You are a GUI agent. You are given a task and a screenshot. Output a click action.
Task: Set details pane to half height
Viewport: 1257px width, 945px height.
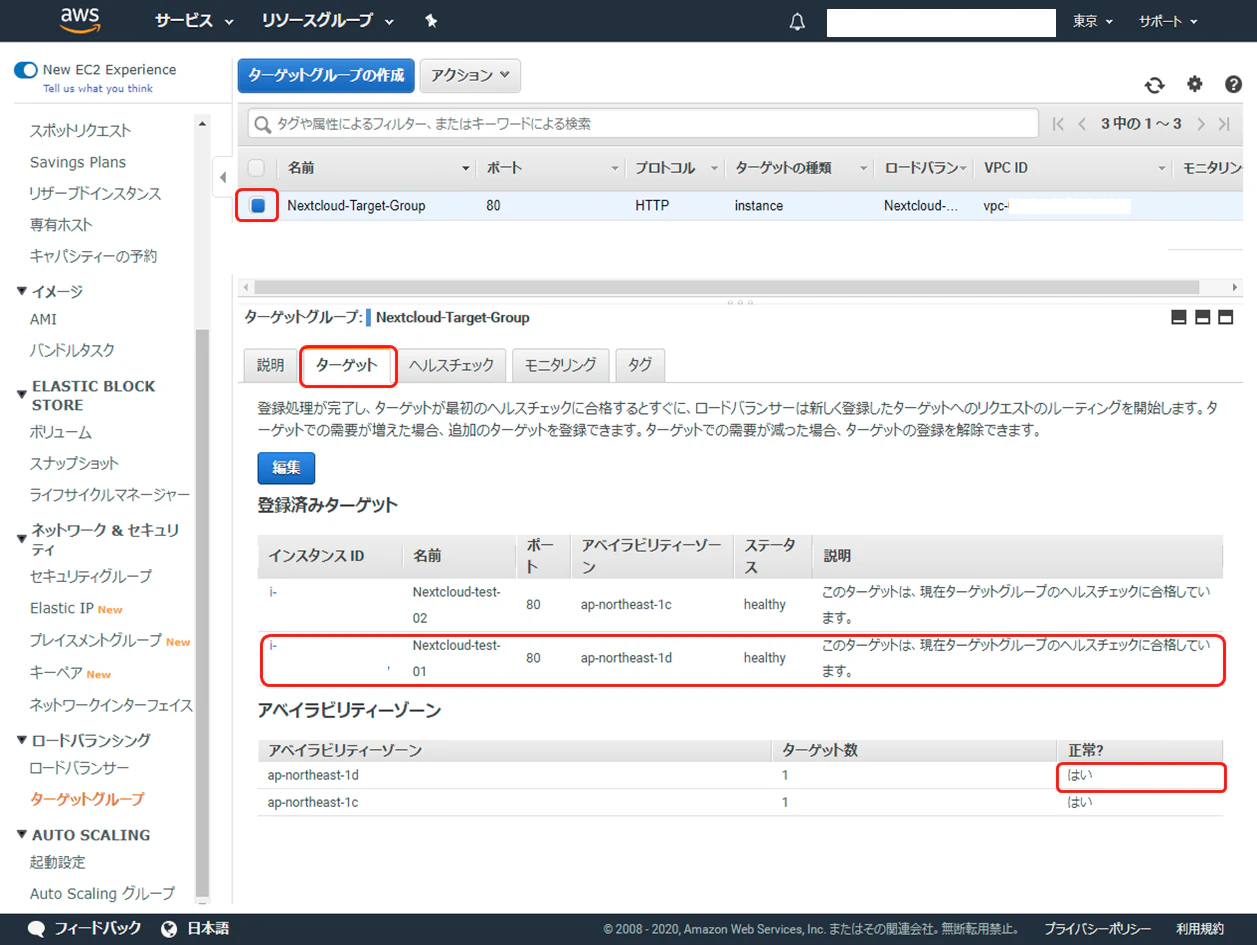tap(1202, 317)
